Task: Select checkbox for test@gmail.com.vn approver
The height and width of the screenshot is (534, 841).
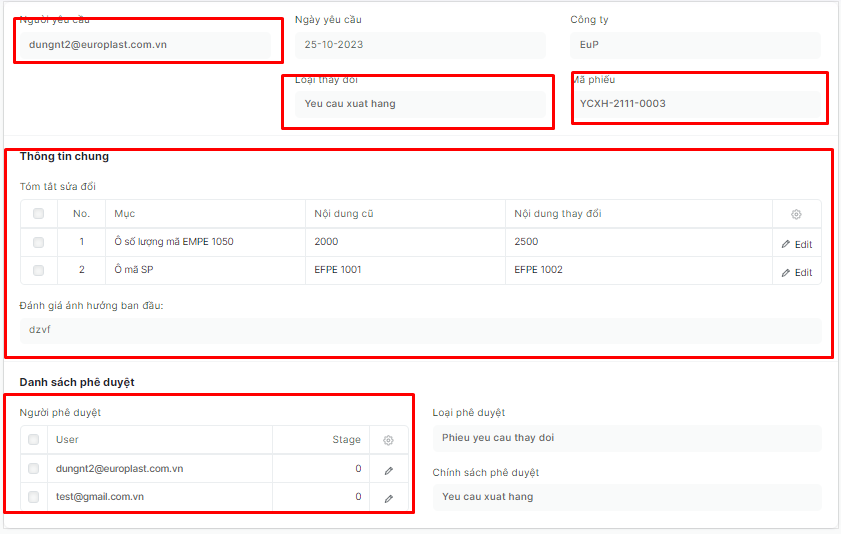Action: 34,497
